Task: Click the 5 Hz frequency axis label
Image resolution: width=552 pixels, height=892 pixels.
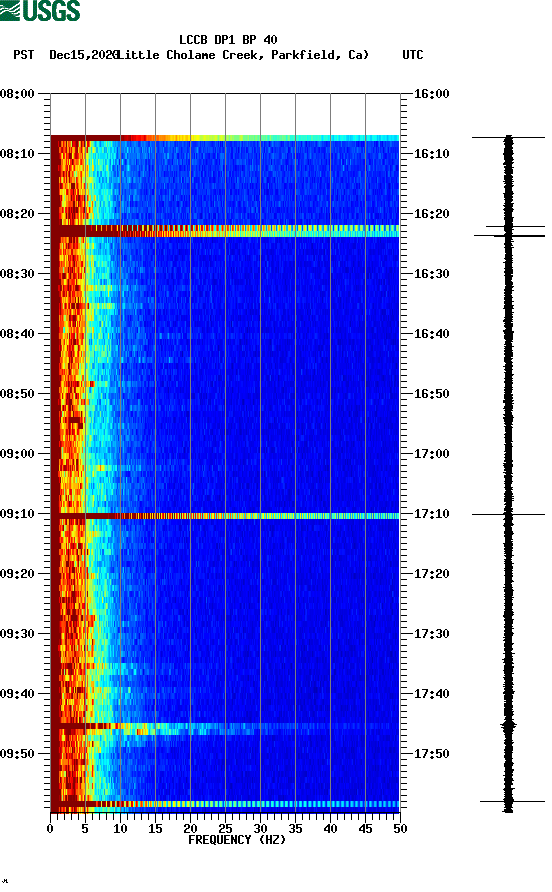Action: coord(85,829)
